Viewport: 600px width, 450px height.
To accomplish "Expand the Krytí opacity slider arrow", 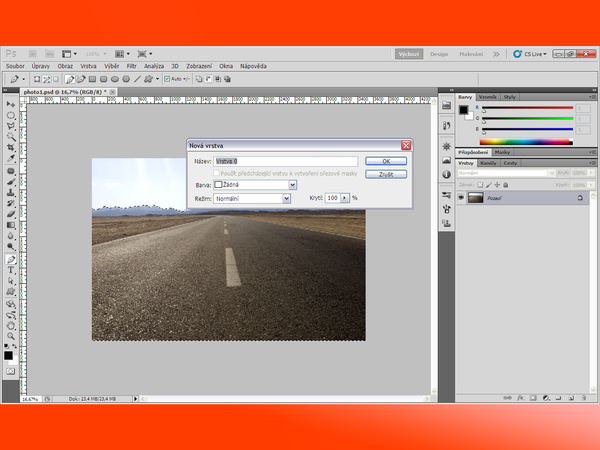I will [346, 199].
